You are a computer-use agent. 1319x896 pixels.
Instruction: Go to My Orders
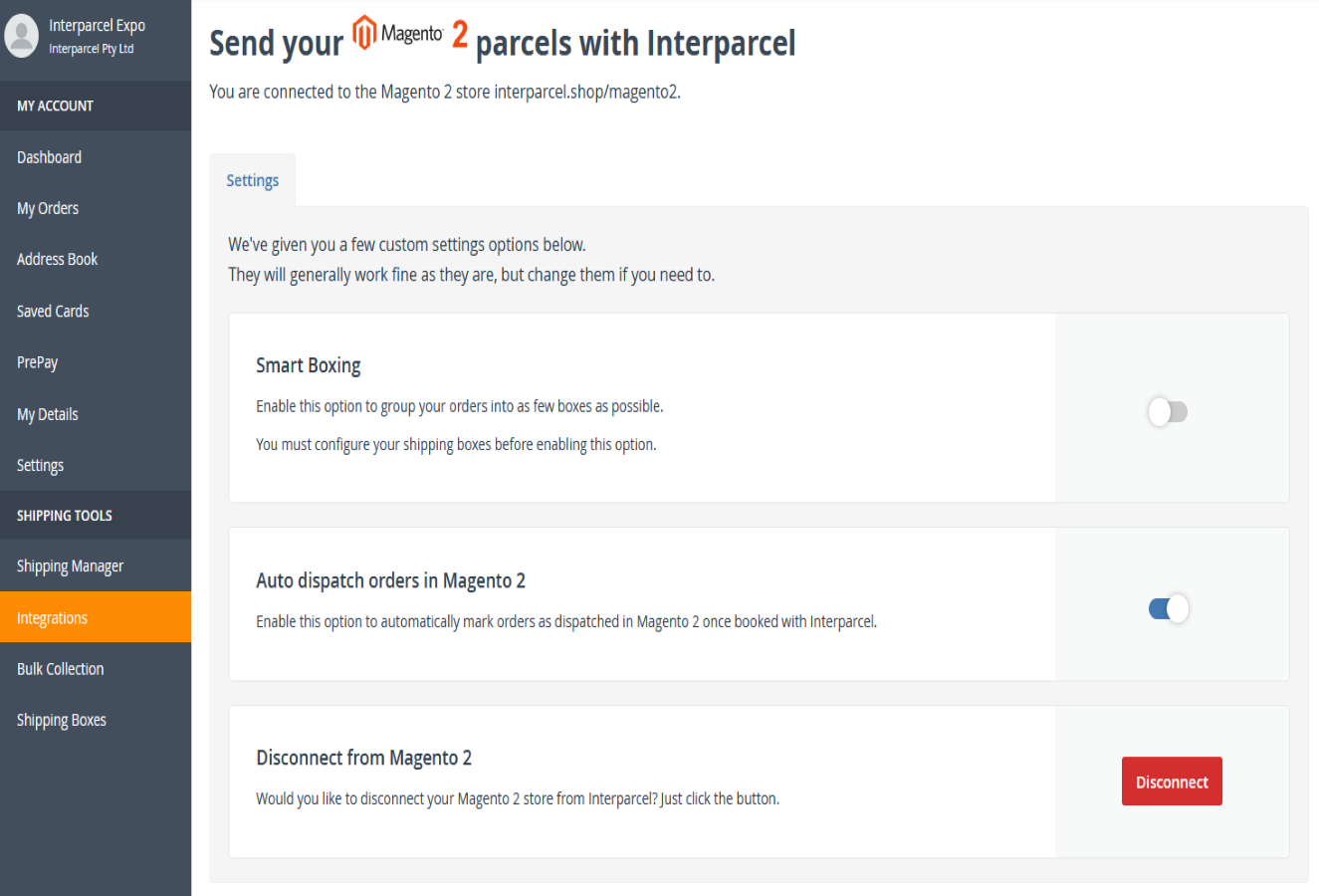click(48, 208)
